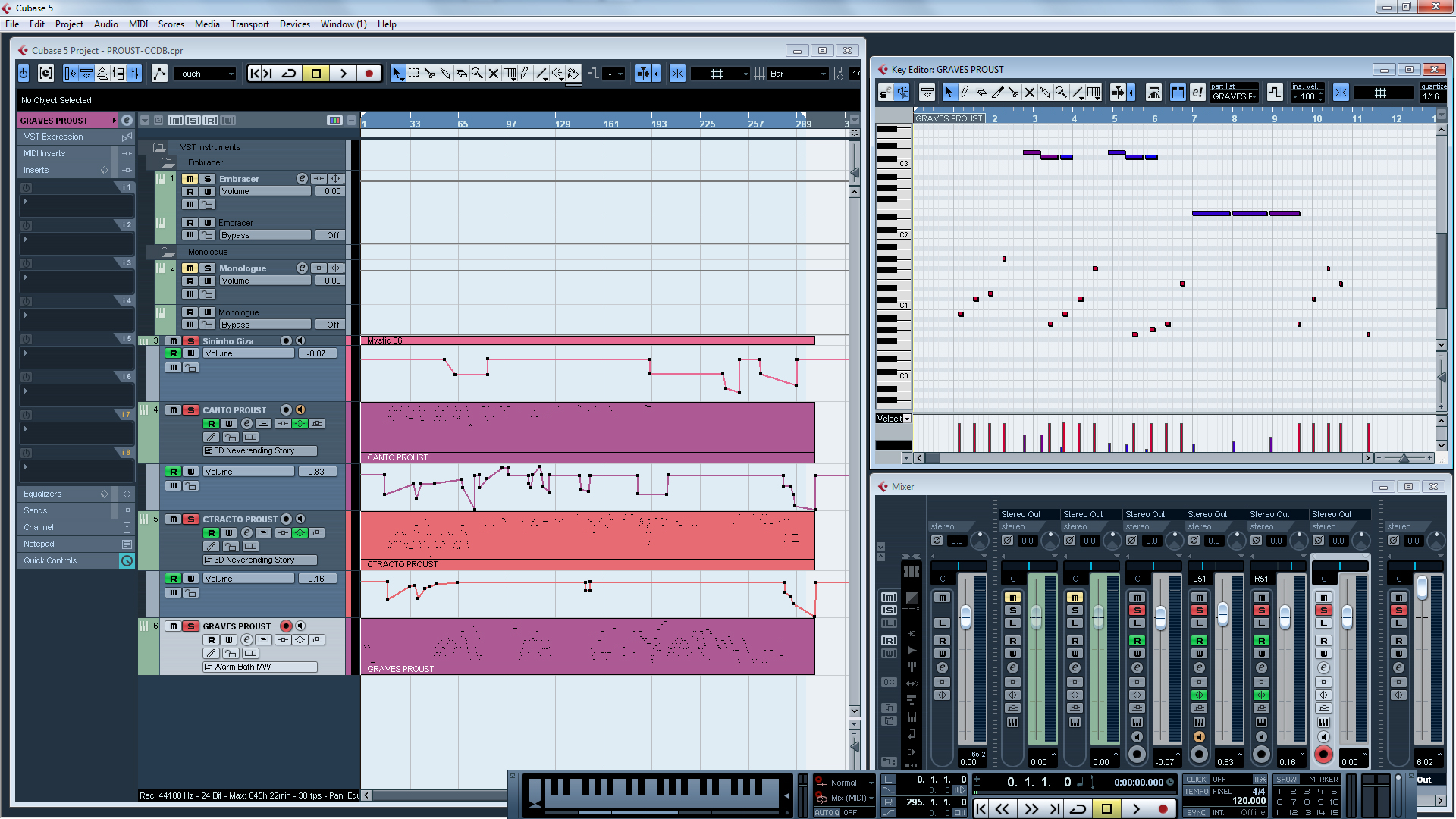
Task: Pick the Draw pencil tool in Key Editor
Action: click(x=965, y=93)
